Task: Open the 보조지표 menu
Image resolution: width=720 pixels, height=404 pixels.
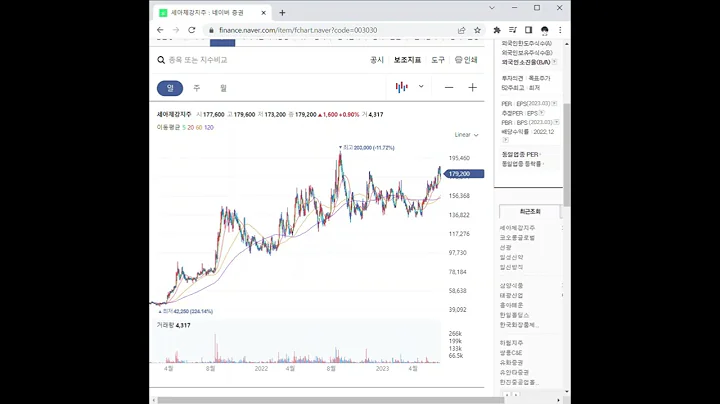Action: coord(407,60)
